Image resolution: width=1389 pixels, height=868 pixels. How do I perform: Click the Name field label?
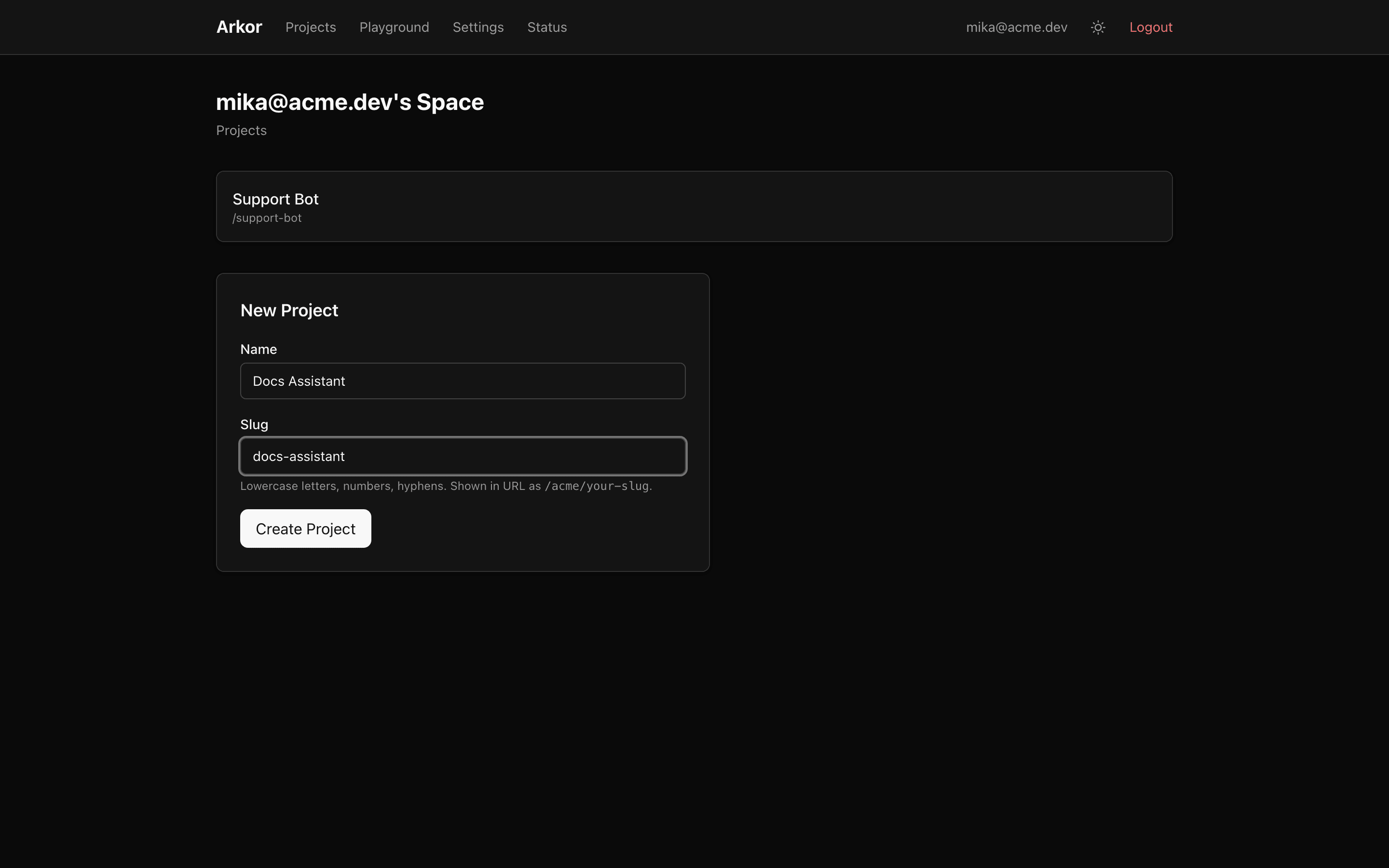[259, 349]
